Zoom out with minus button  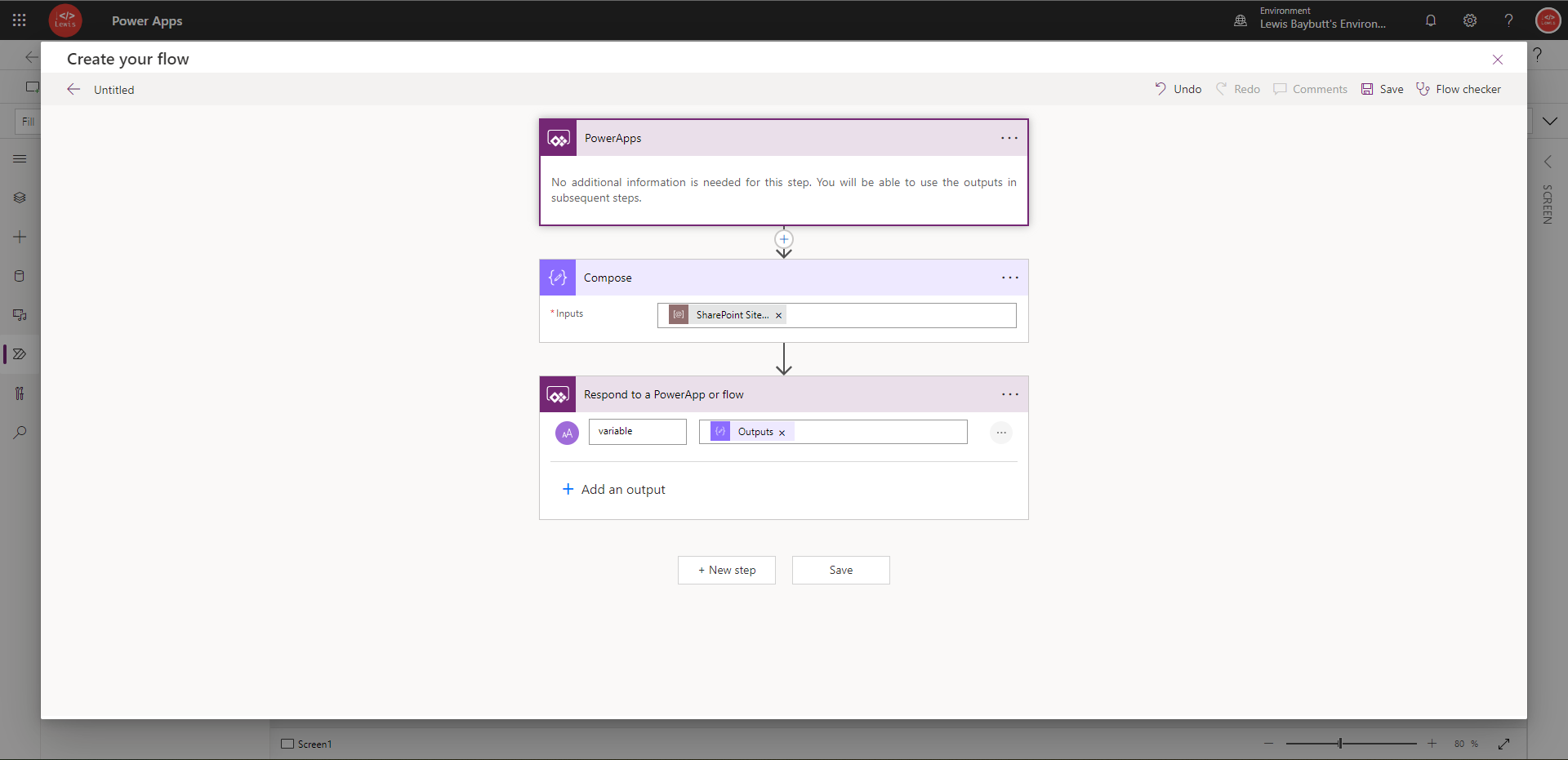[1268, 744]
